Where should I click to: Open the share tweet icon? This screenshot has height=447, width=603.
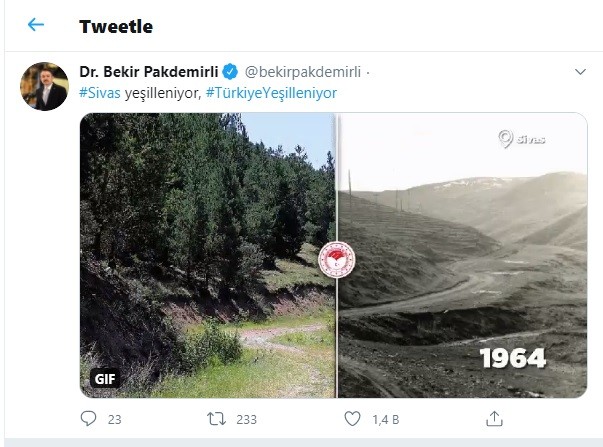494,419
